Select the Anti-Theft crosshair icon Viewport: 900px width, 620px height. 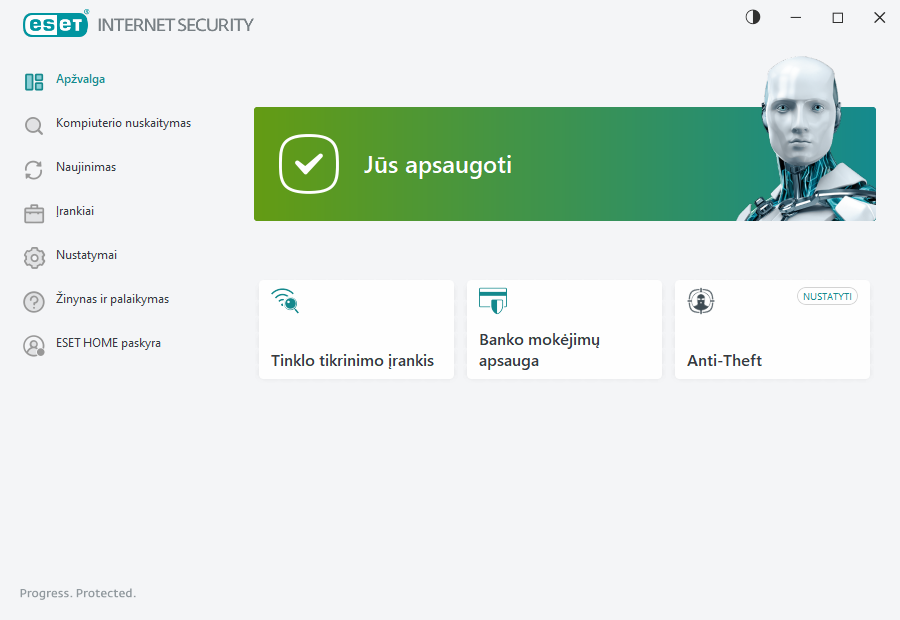700,300
